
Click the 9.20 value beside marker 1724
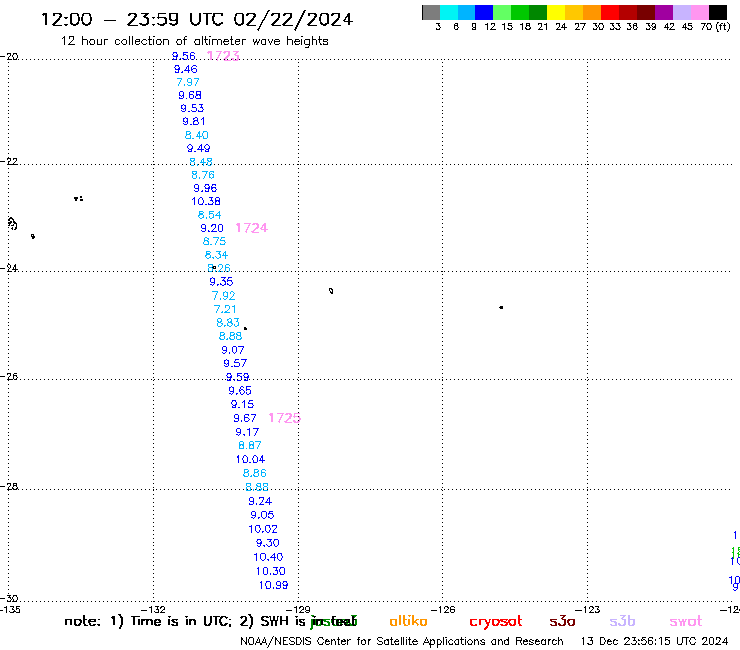pyautogui.click(x=212, y=228)
